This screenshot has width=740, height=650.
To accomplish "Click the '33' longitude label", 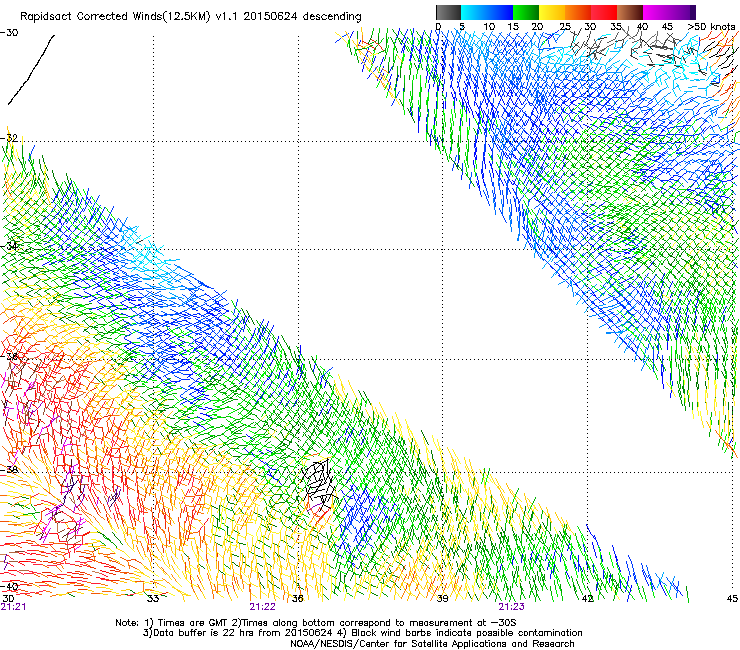I will click(152, 599).
